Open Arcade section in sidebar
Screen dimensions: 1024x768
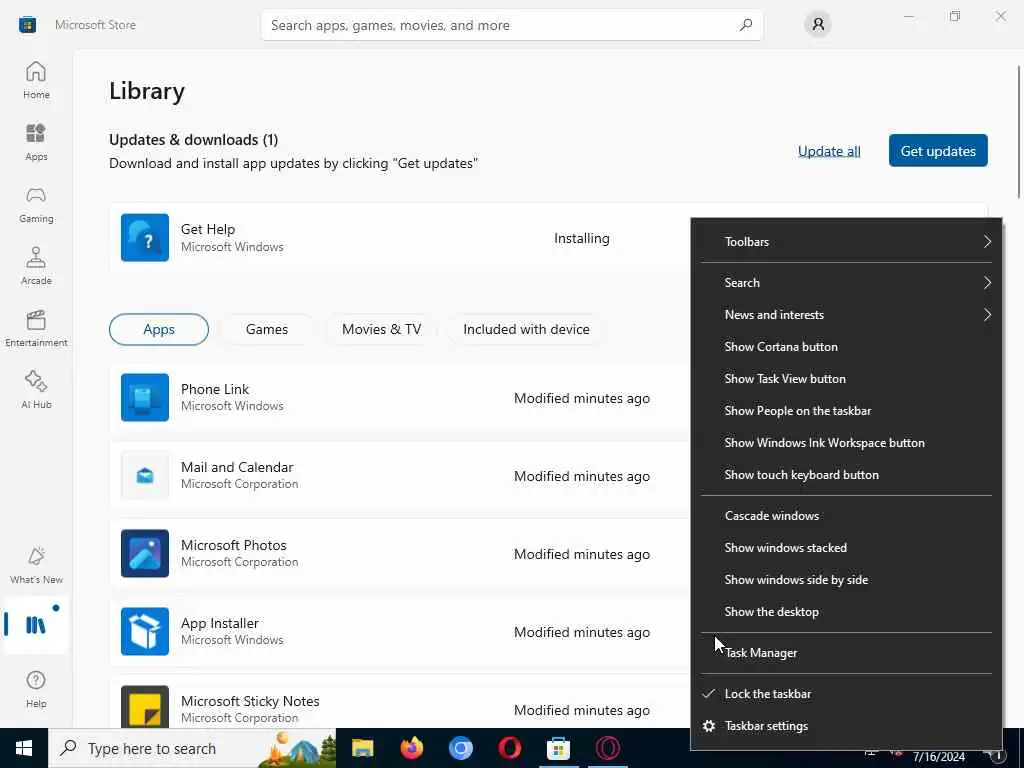pyautogui.click(x=36, y=266)
